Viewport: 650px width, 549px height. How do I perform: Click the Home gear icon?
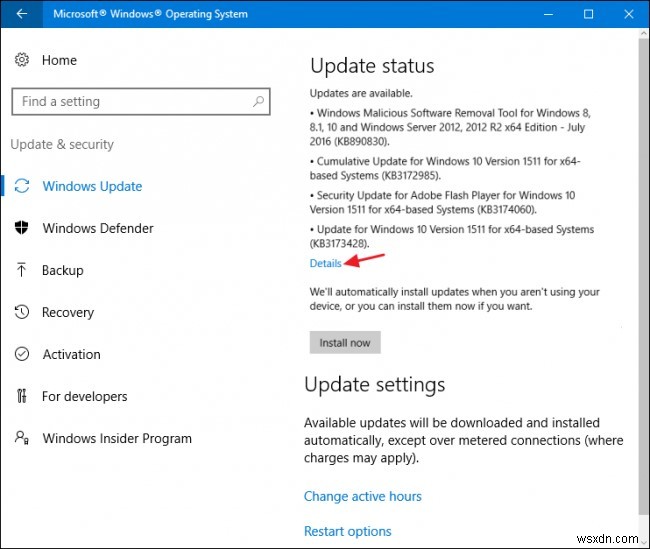click(22, 60)
